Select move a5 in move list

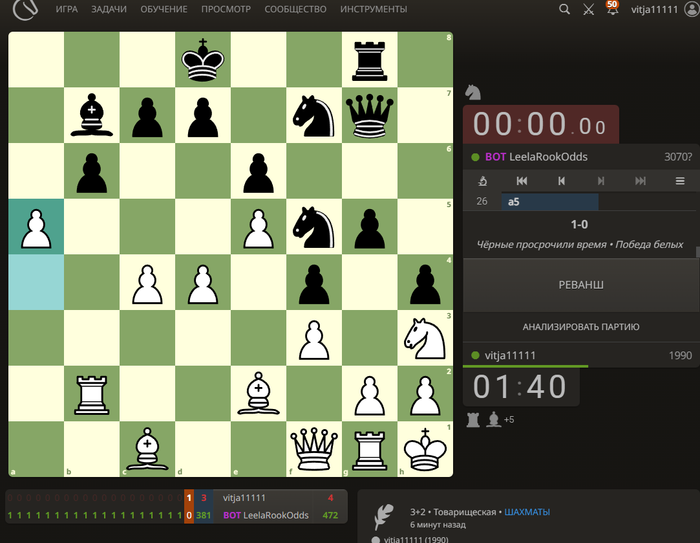tap(550, 202)
